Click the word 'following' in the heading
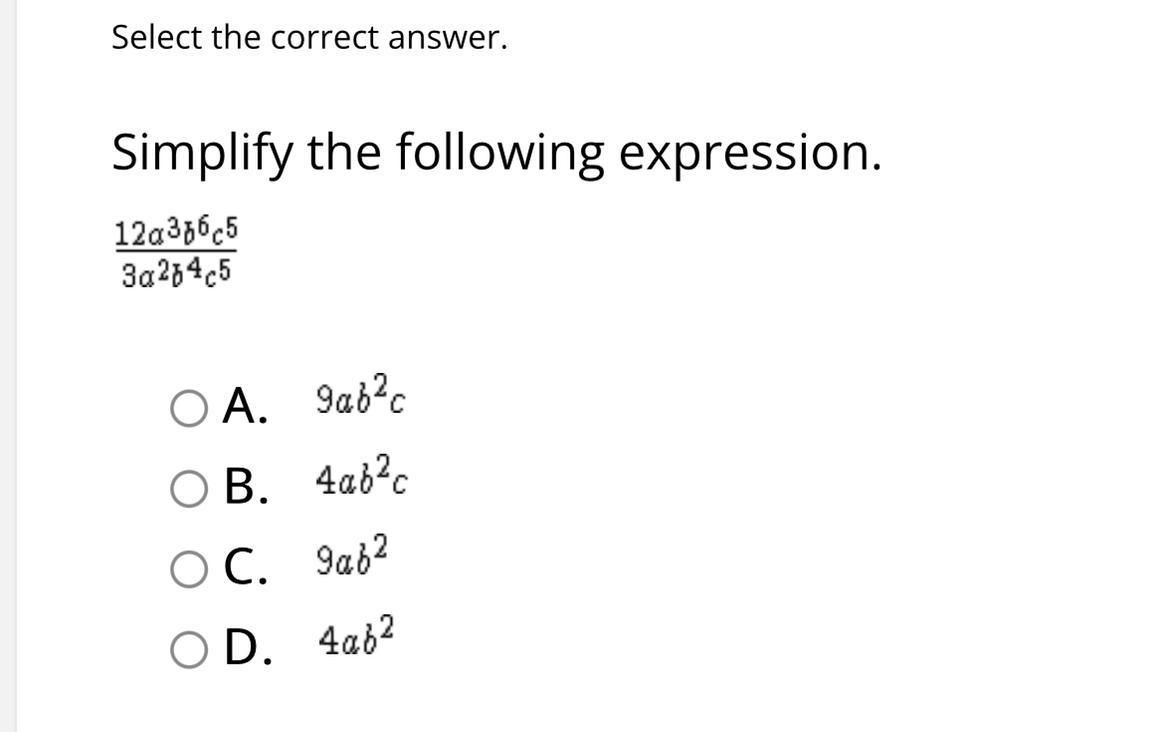Image resolution: width=1164 pixels, height=732 pixels. (500, 154)
